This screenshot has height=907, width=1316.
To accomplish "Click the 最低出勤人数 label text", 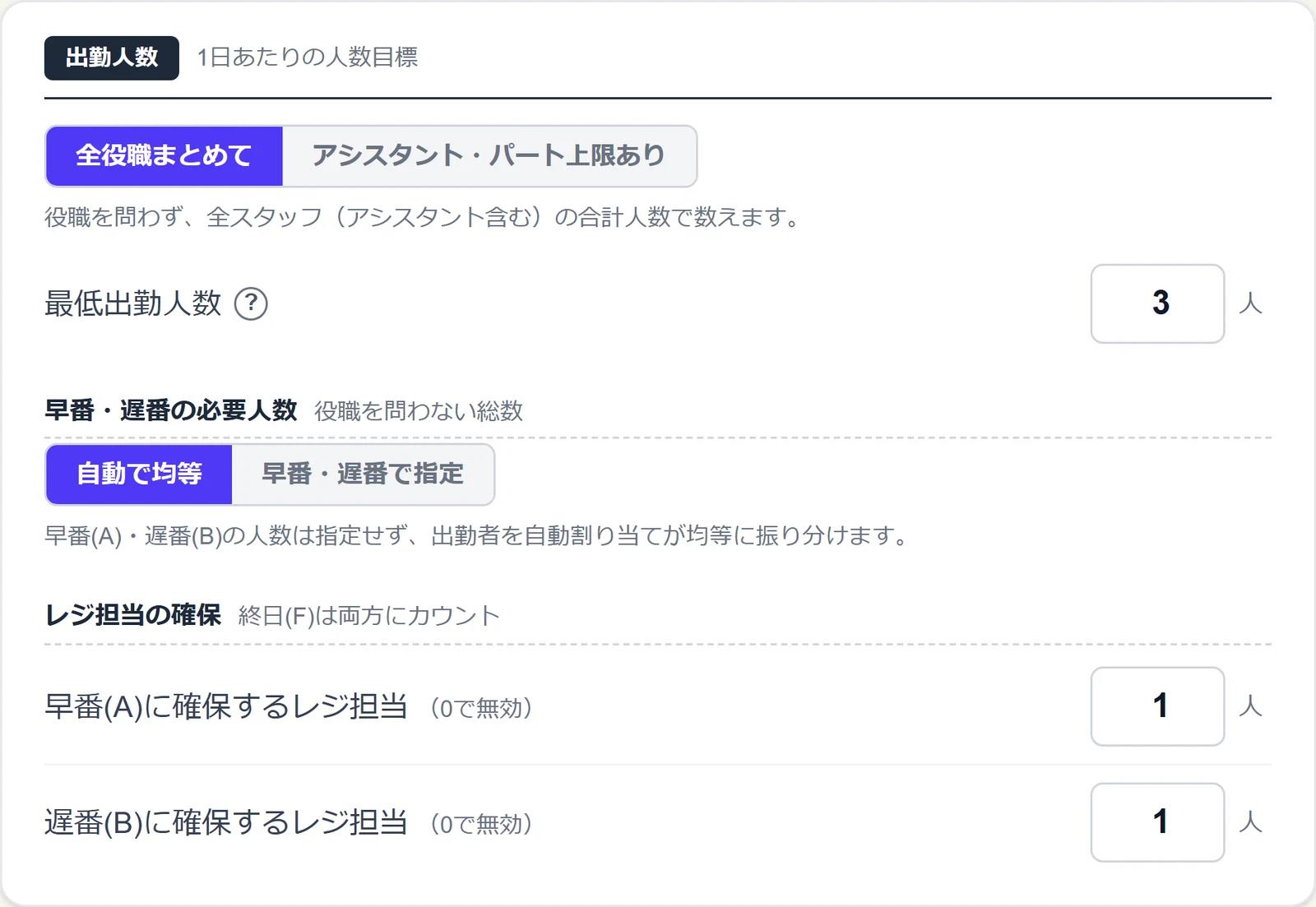I will click(133, 303).
